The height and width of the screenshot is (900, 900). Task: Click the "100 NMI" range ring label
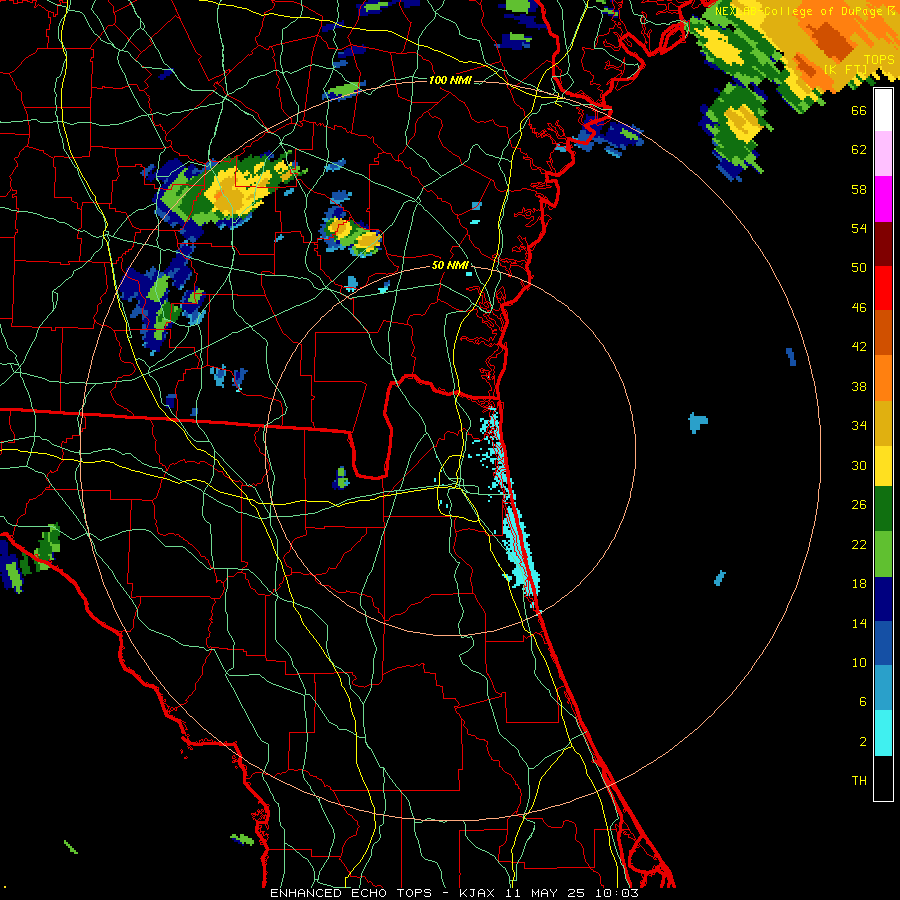(450, 80)
